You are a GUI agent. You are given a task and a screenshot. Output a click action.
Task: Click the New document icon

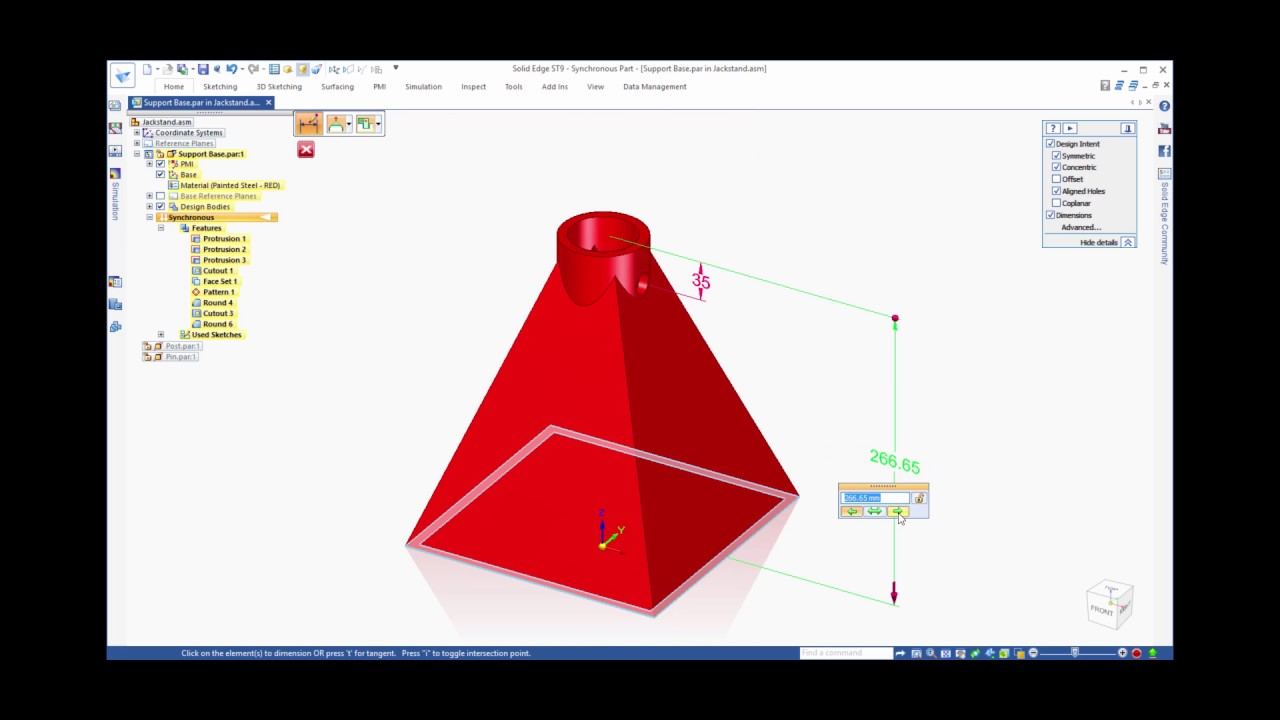[147, 69]
